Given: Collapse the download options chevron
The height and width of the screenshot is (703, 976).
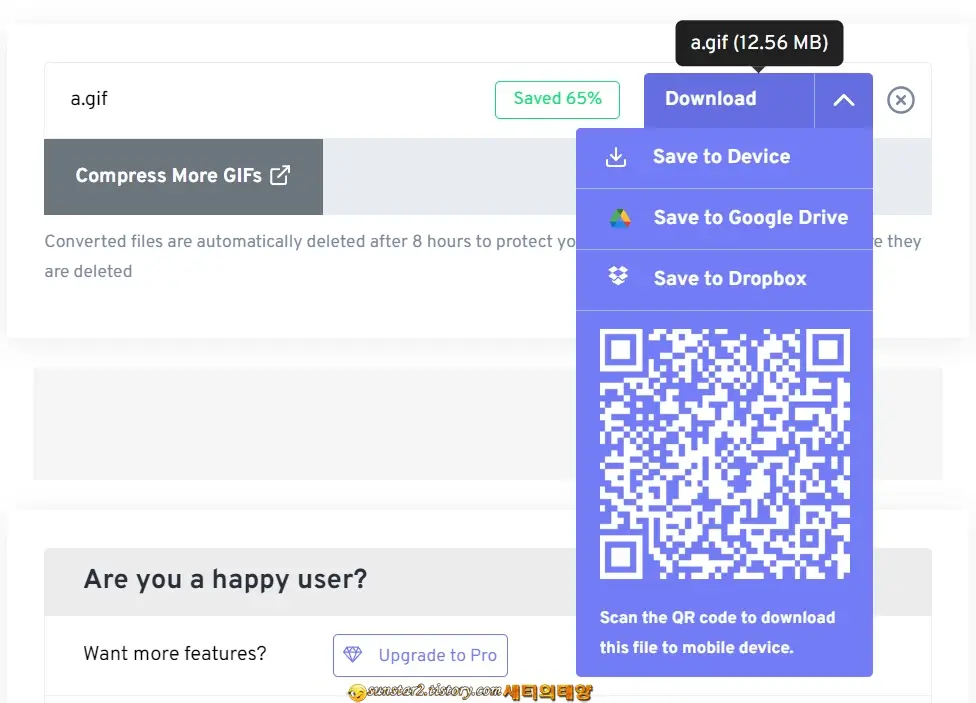Looking at the screenshot, I should [x=843, y=100].
